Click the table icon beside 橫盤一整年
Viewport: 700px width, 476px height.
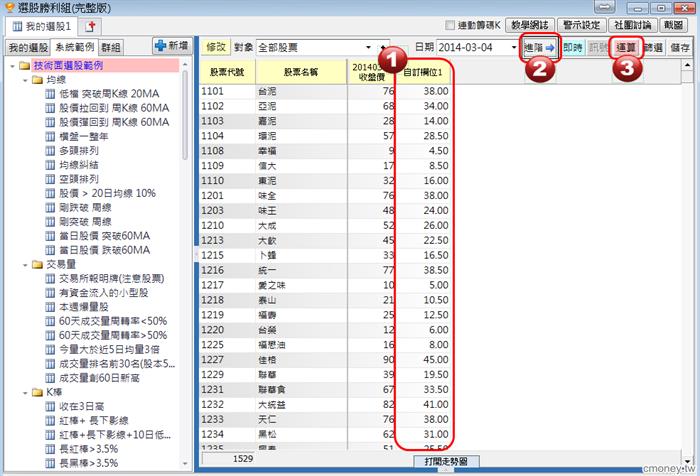(50, 137)
